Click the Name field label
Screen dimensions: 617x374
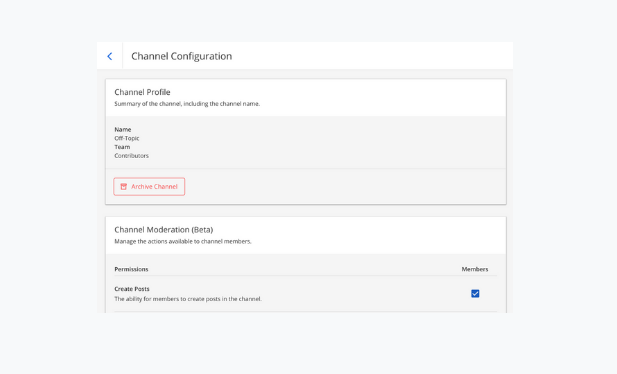tap(123, 129)
